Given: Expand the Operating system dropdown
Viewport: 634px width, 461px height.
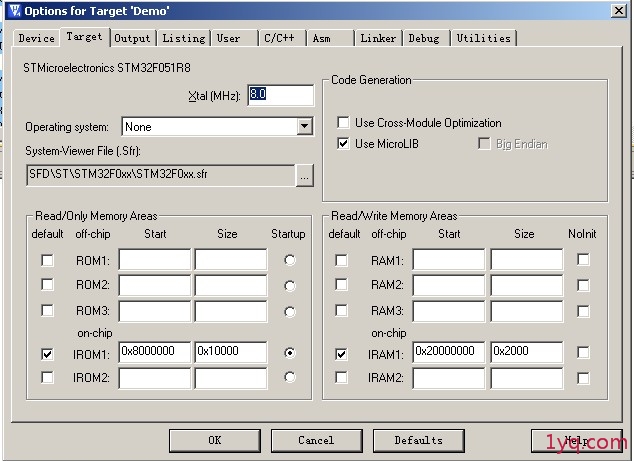Looking at the screenshot, I should click(304, 127).
